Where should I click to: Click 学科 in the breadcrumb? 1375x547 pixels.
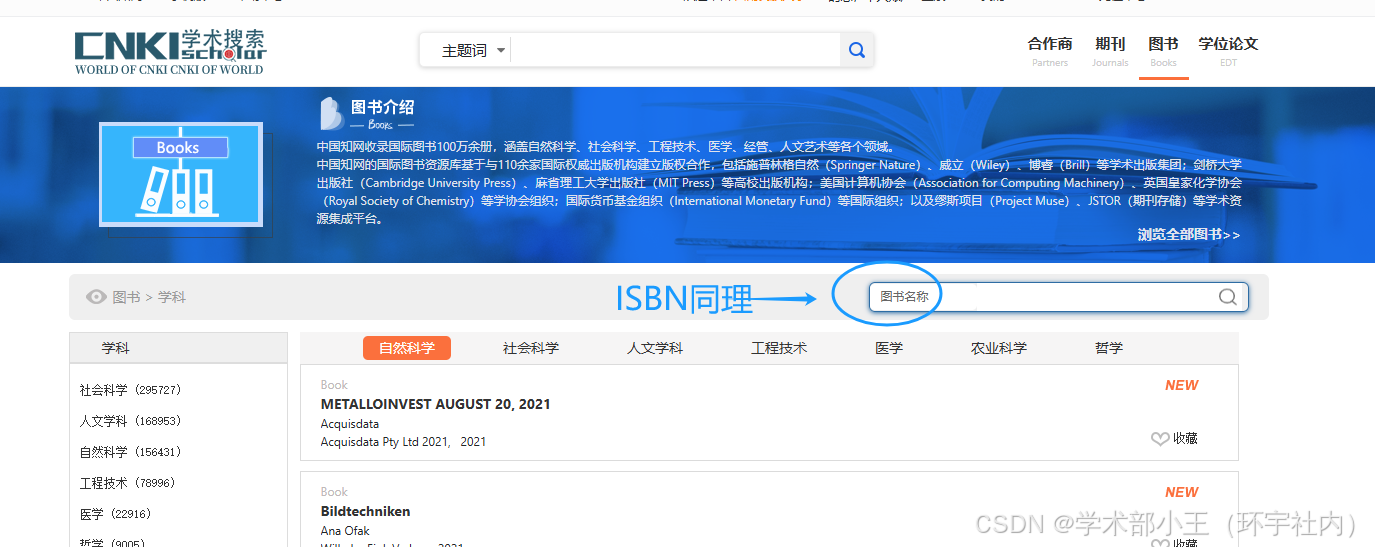(x=172, y=297)
